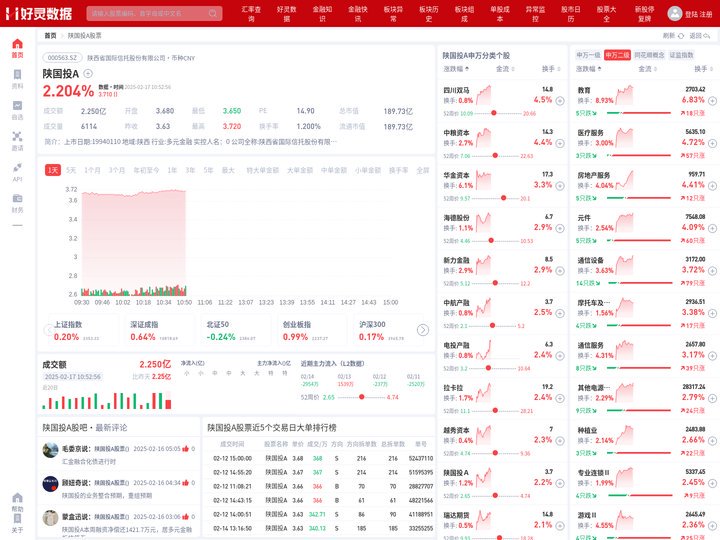Switch chart to 特大单金额
720x540 pixels.
[263, 170]
